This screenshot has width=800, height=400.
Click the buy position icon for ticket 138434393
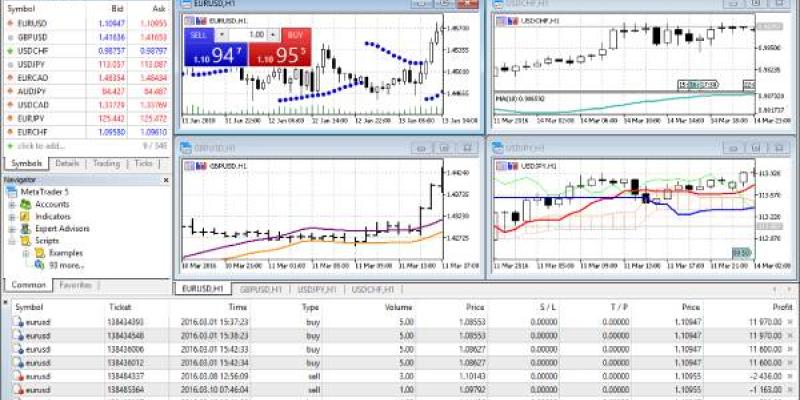click(18, 322)
